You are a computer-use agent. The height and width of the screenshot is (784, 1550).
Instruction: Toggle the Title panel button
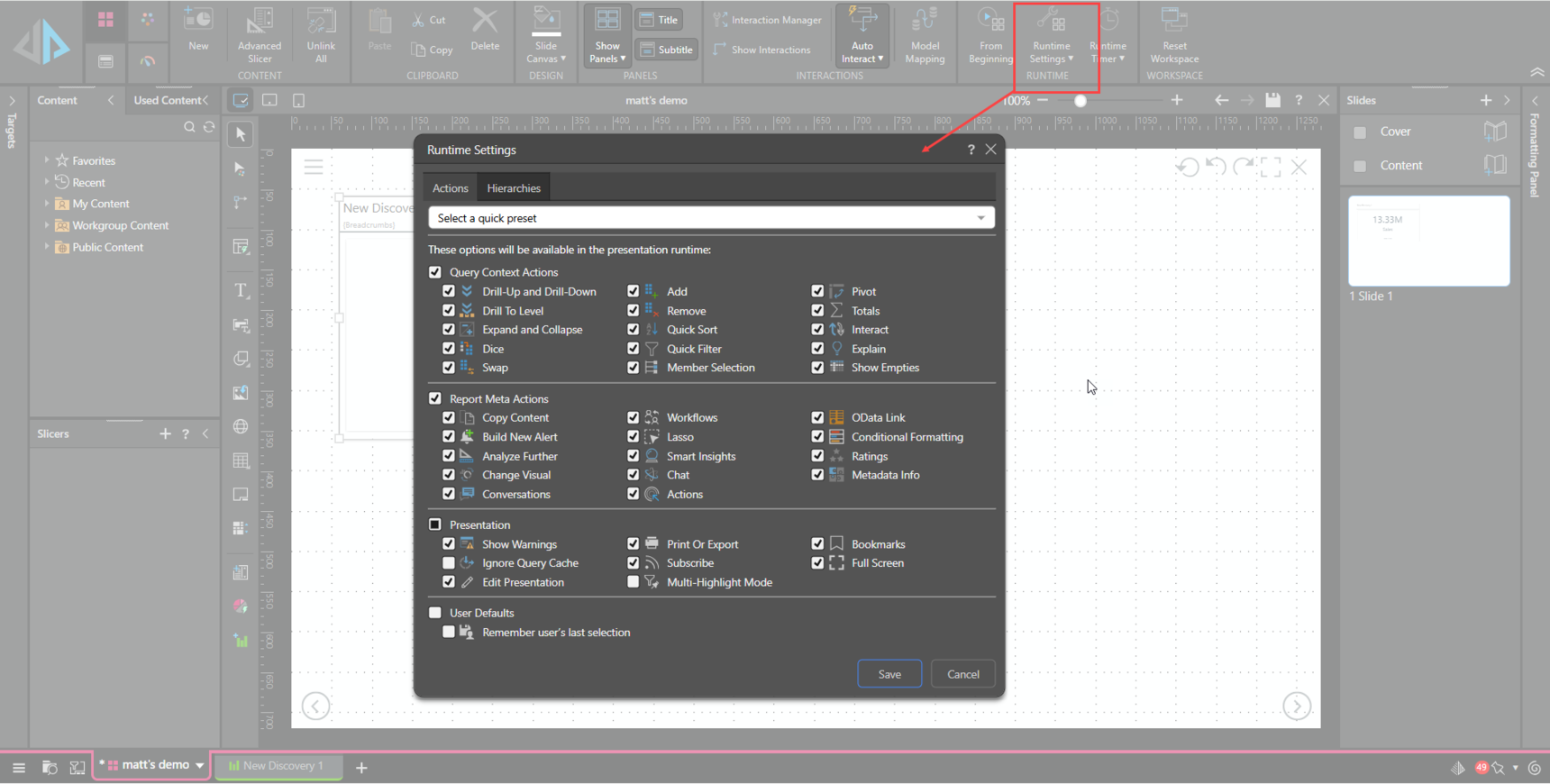point(659,20)
